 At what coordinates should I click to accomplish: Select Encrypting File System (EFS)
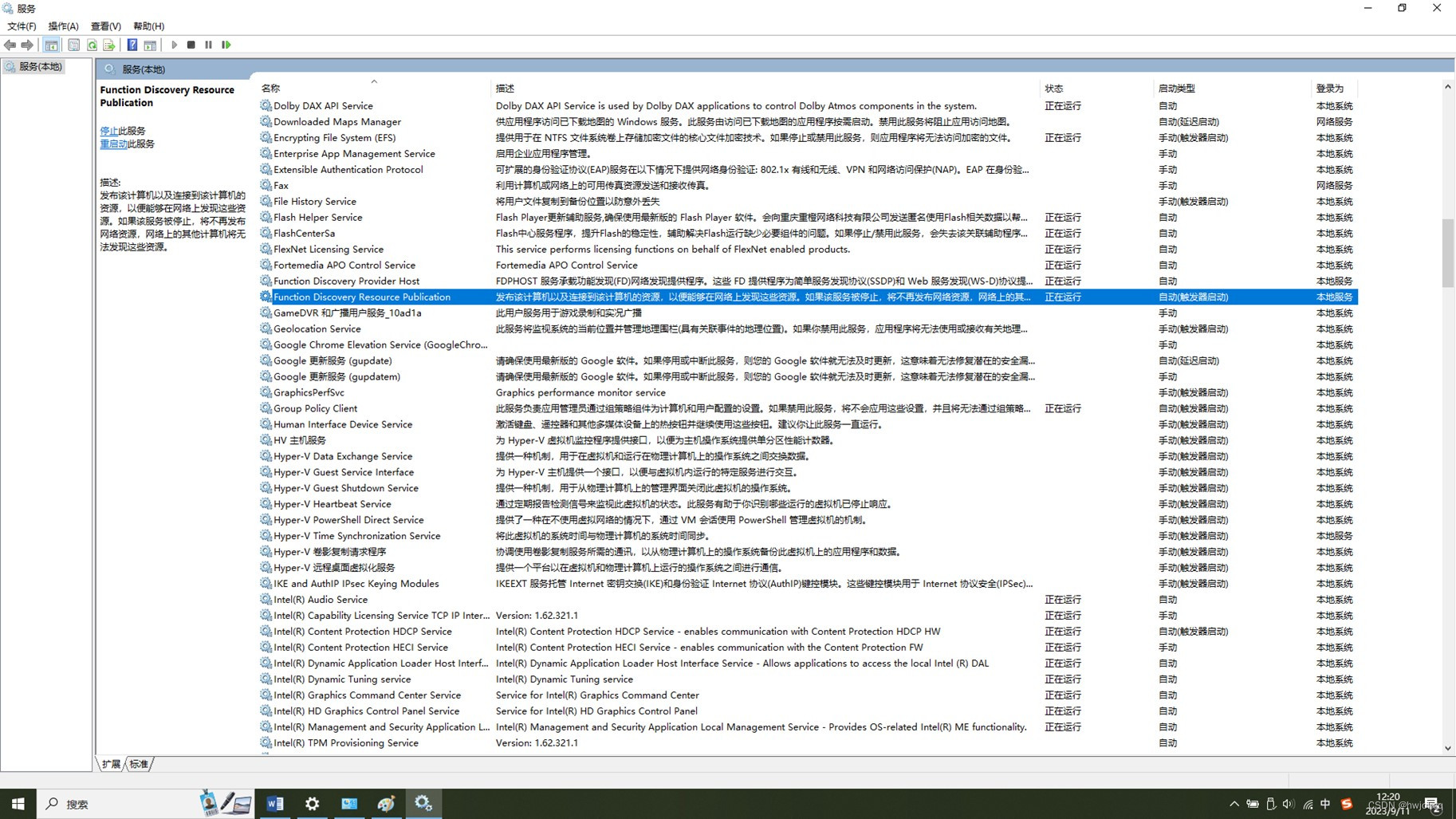point(807,137)
